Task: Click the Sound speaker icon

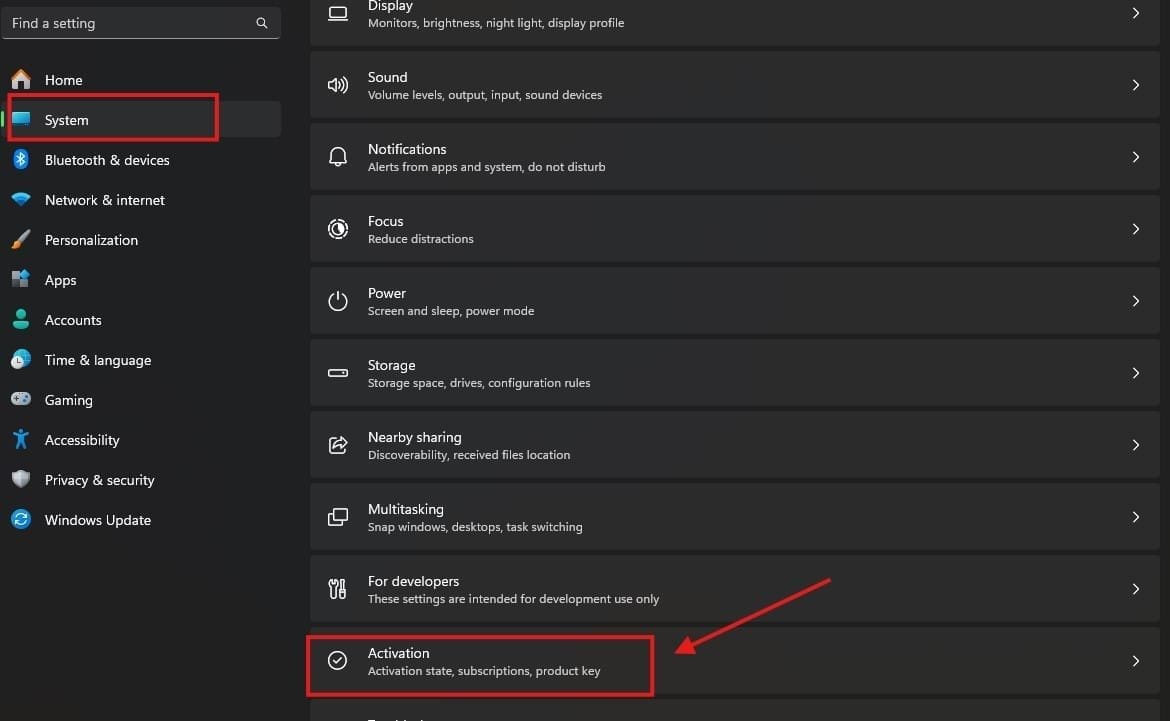Action: [338, 85]
